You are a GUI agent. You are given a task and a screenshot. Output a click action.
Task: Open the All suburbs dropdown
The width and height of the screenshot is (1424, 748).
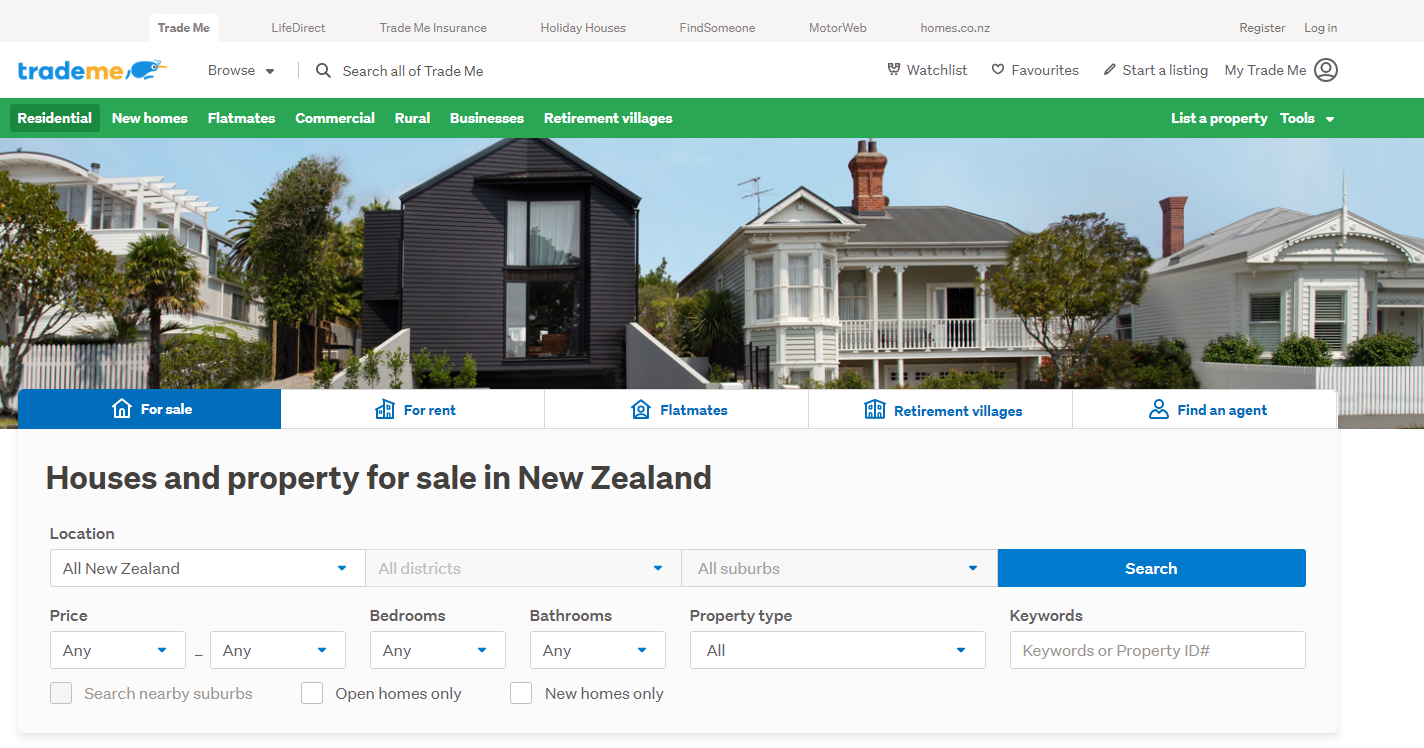[839, 568]
